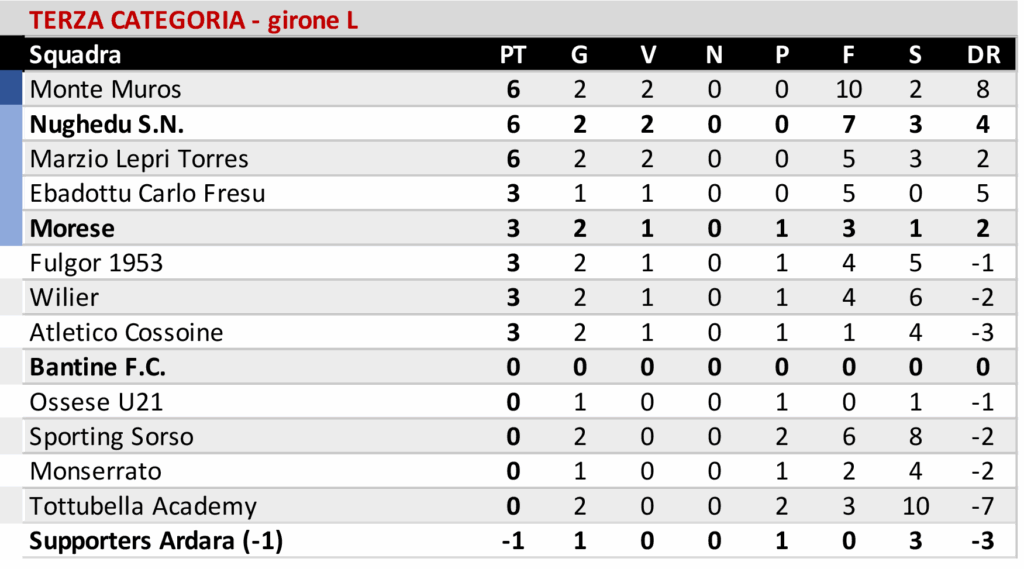
Task: Click the Morese team name
Action: [72, 229]
